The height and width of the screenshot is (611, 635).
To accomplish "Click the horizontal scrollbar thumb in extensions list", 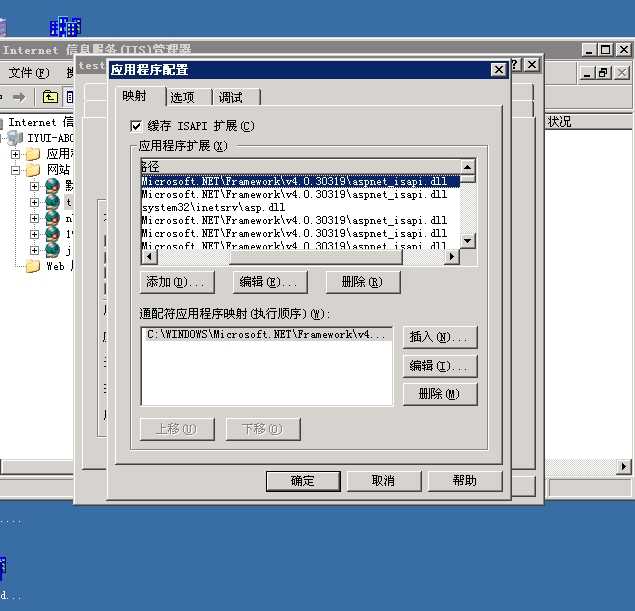I will point(316,257).
